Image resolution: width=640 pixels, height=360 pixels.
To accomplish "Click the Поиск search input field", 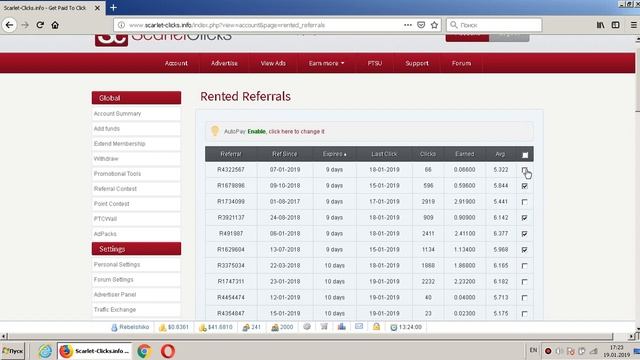I will pyautogui.click(x=494, y=25).
